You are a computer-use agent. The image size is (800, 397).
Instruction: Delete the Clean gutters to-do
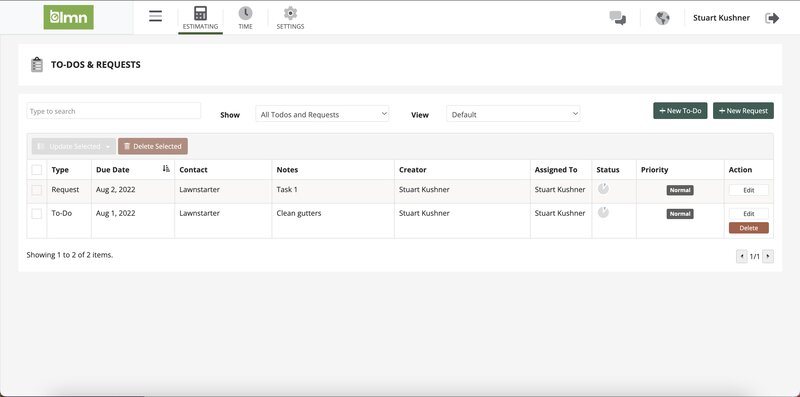748,228
